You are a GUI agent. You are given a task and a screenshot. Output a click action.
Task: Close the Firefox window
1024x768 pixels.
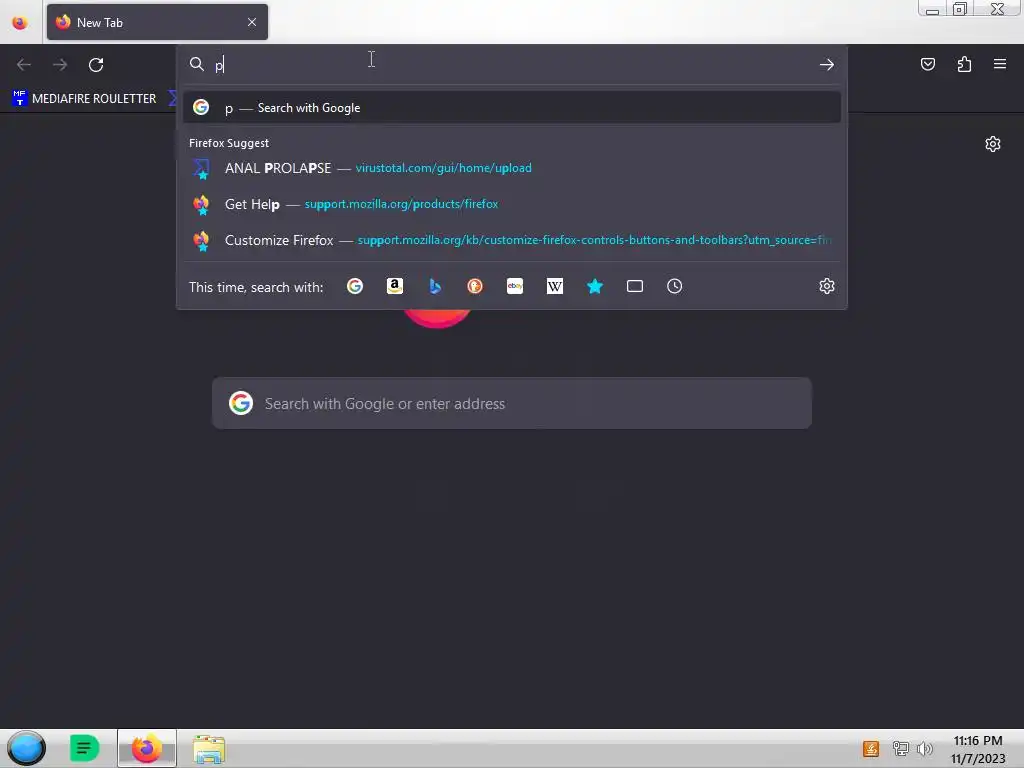click(x=997, y=9)
